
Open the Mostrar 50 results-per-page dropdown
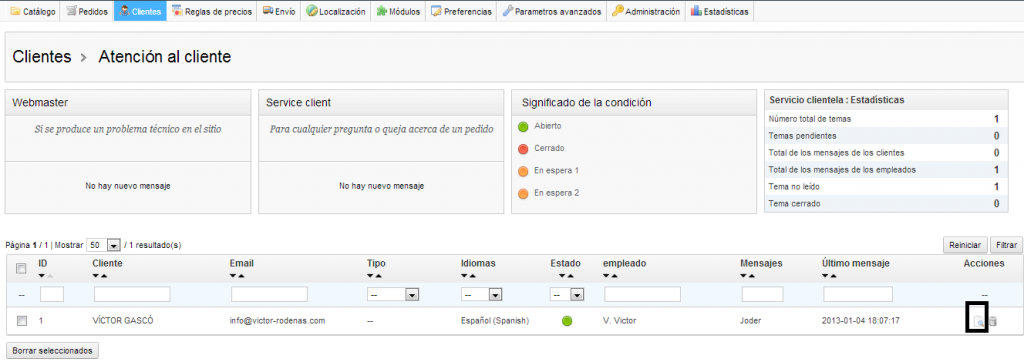click(104, 245)
